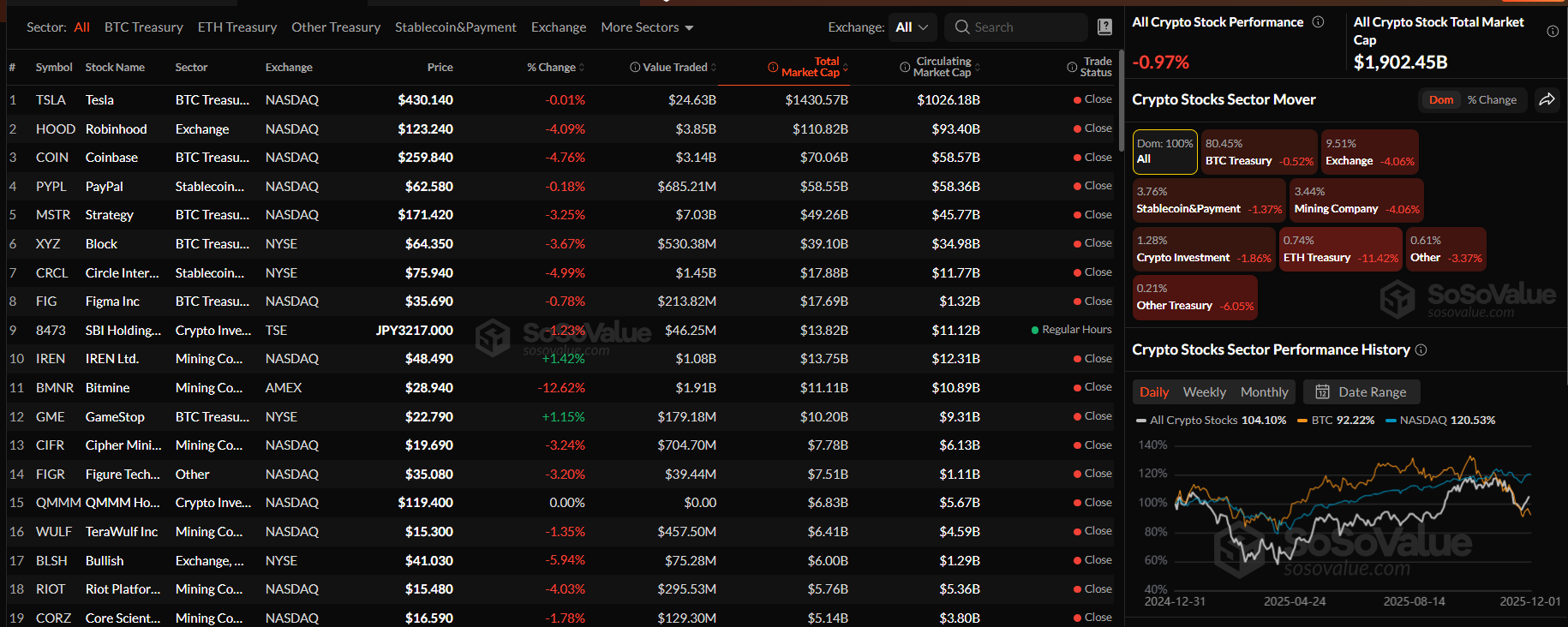The height and width of the screenshot is (627, 1568).
Task: Click Figma Inc row name
Action: (112, 302)
